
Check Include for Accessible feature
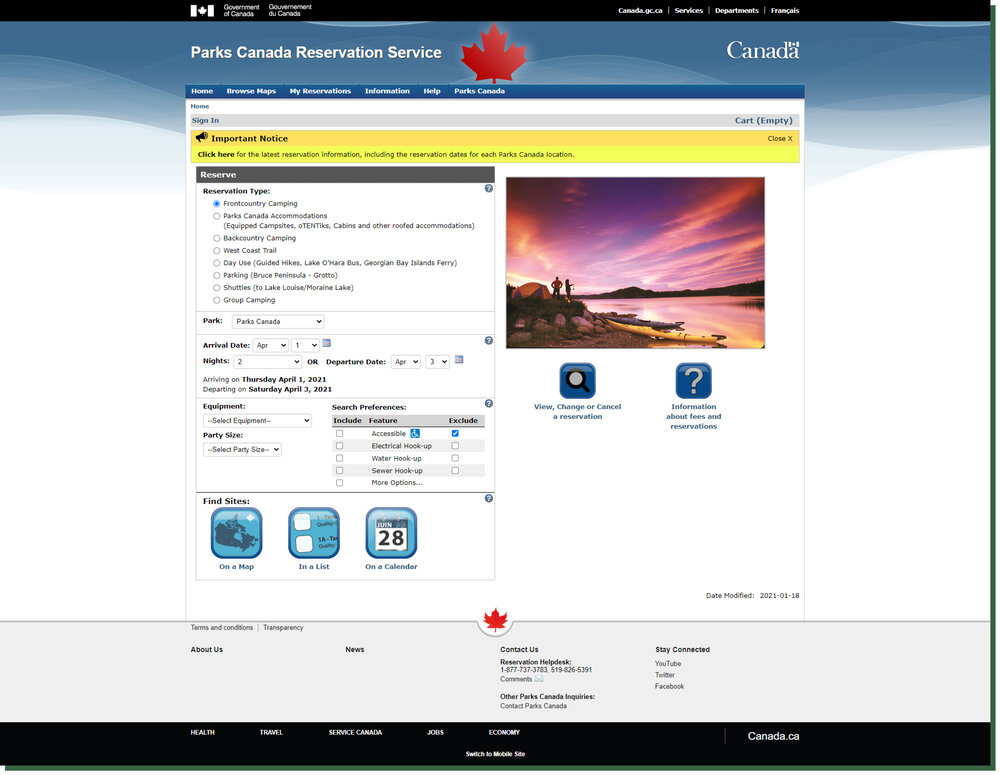pos(339,434)
